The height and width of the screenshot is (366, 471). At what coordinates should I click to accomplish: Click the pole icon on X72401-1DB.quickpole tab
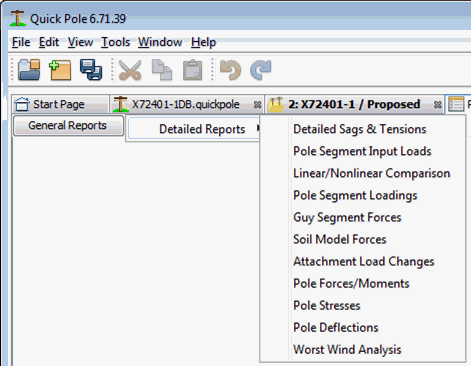click(x=120, y=104)
